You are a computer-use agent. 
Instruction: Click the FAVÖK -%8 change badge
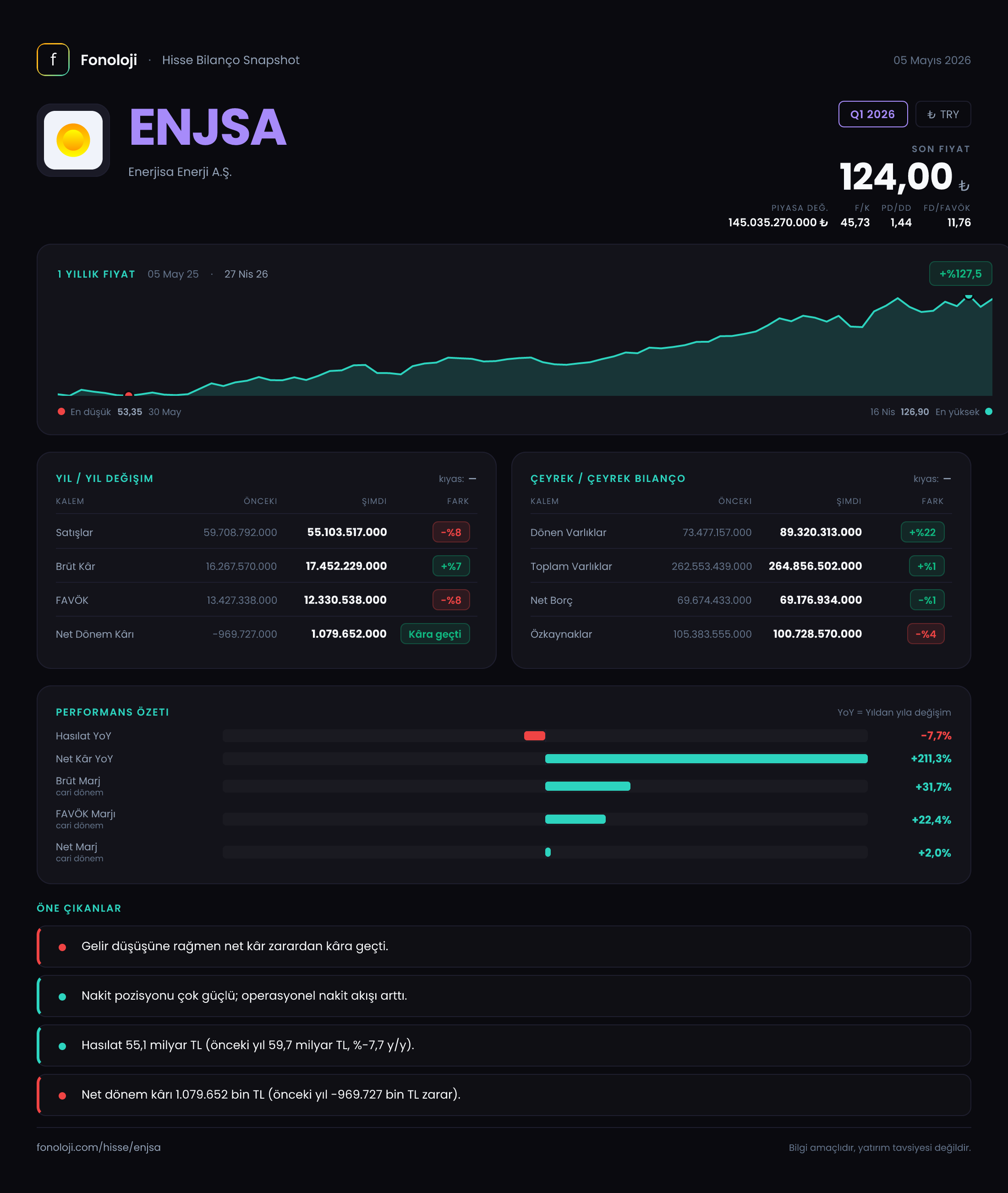tap(451, 600)
